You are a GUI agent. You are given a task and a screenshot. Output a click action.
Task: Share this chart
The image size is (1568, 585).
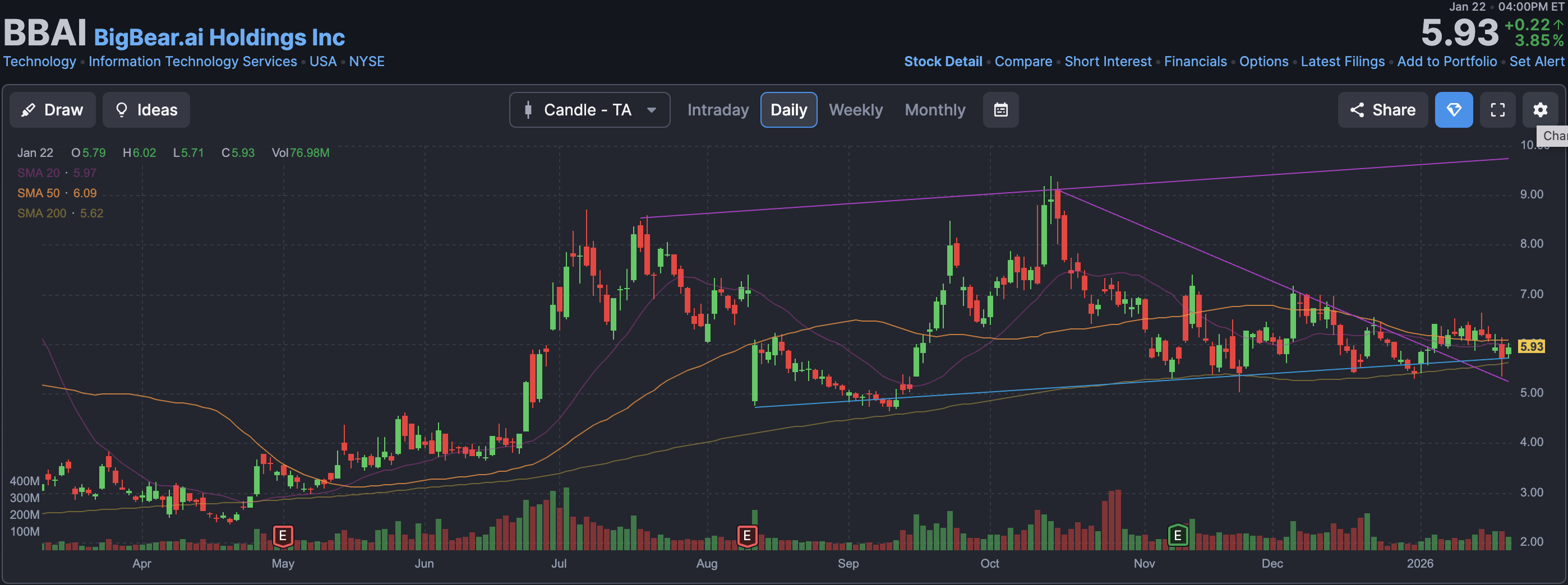tap(1382, 110)
